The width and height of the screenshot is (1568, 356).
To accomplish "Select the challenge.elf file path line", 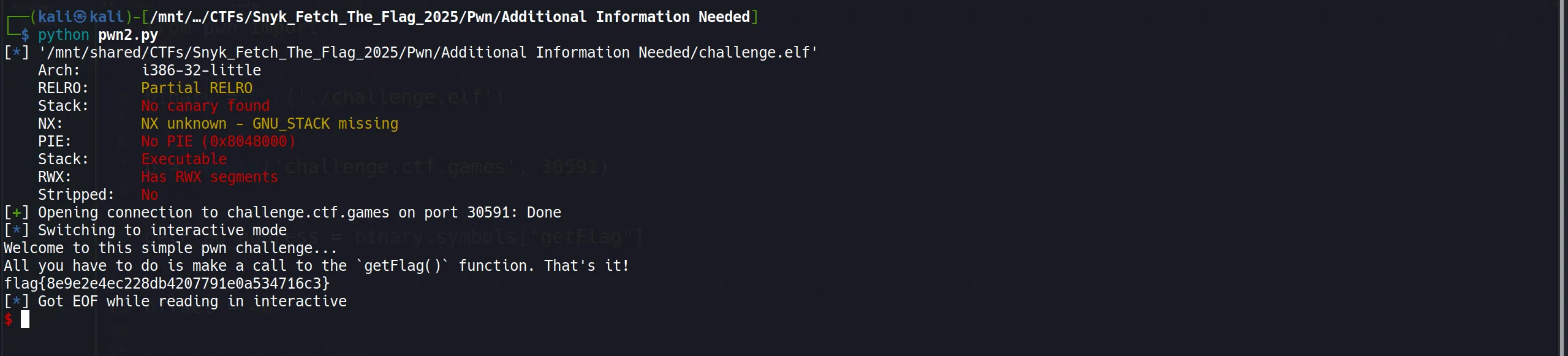I will 428,53.
